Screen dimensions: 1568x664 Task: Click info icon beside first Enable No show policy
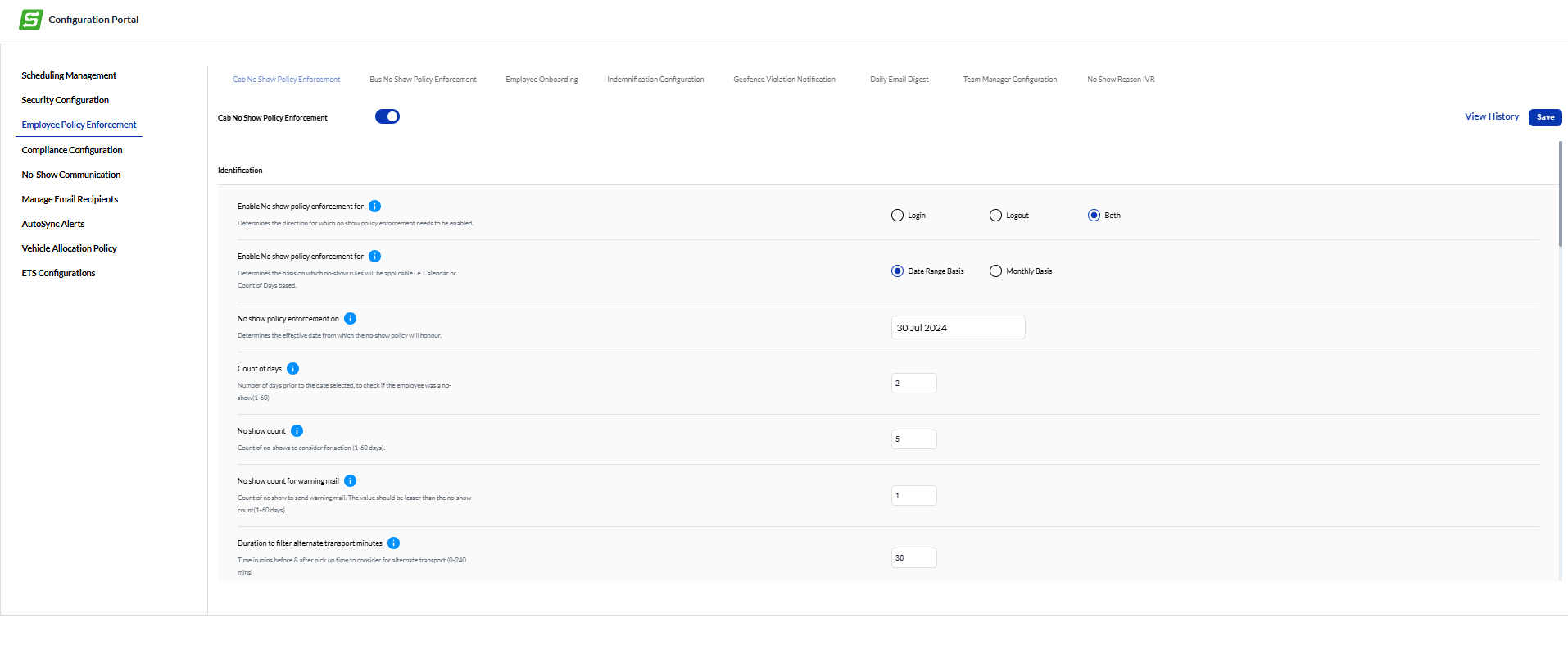click(374, 207)
